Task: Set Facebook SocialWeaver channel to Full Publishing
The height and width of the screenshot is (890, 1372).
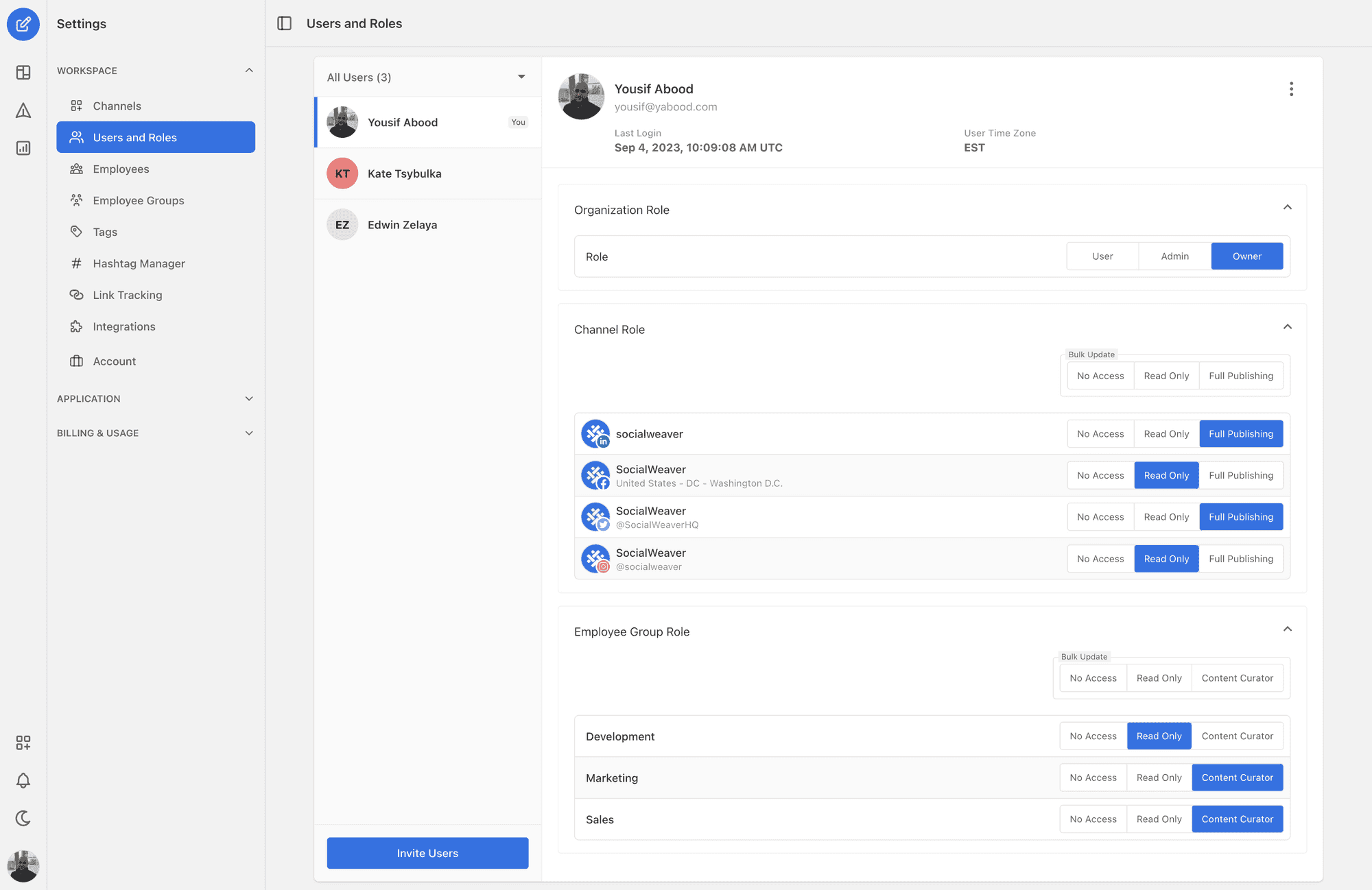Action: click(x=1241, y=476)
